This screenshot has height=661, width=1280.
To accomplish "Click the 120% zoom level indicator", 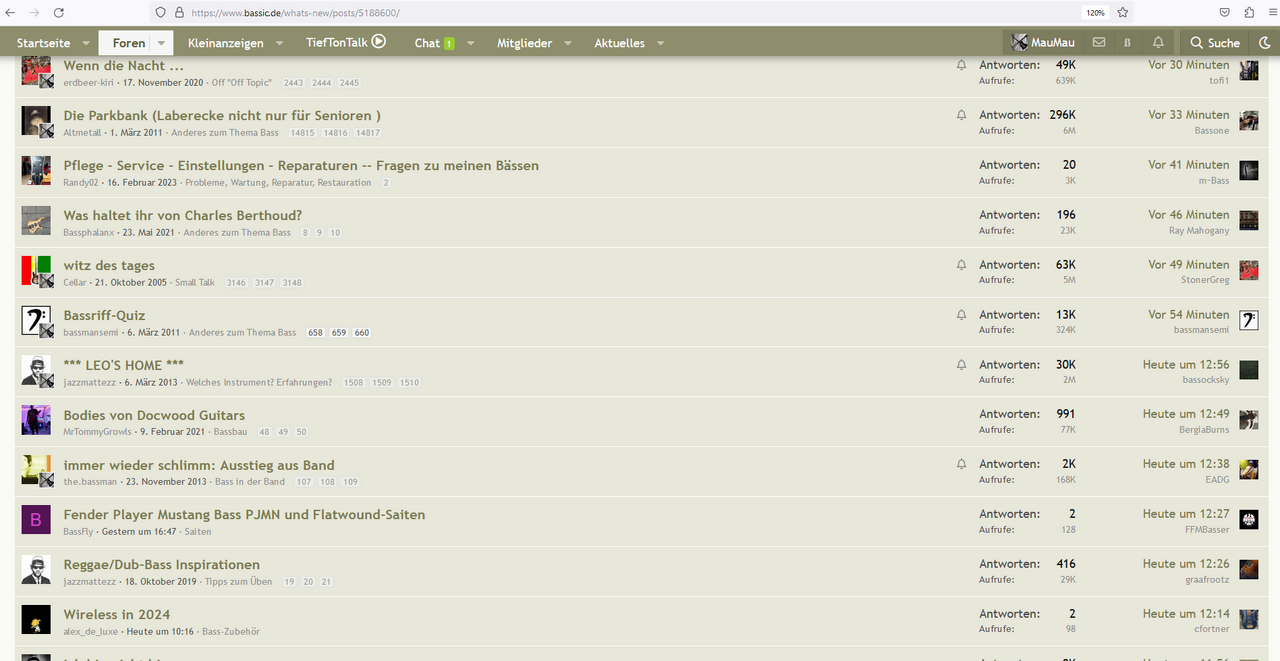I will coord(1094,13).
